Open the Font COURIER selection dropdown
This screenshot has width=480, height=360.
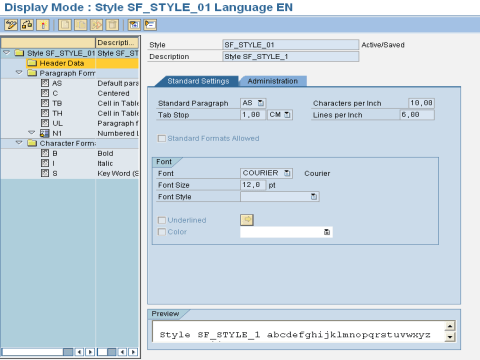(287, 173)
